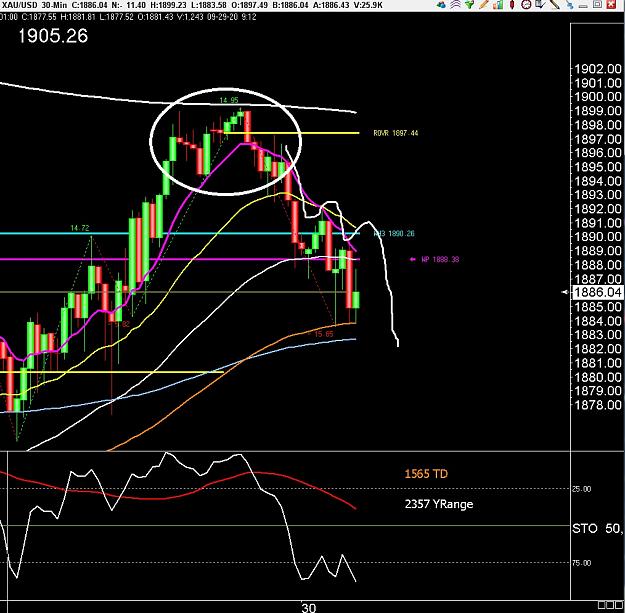Click the magenta WP horizontal line
Screen dimensions: 625x613
tap(179, 259)
